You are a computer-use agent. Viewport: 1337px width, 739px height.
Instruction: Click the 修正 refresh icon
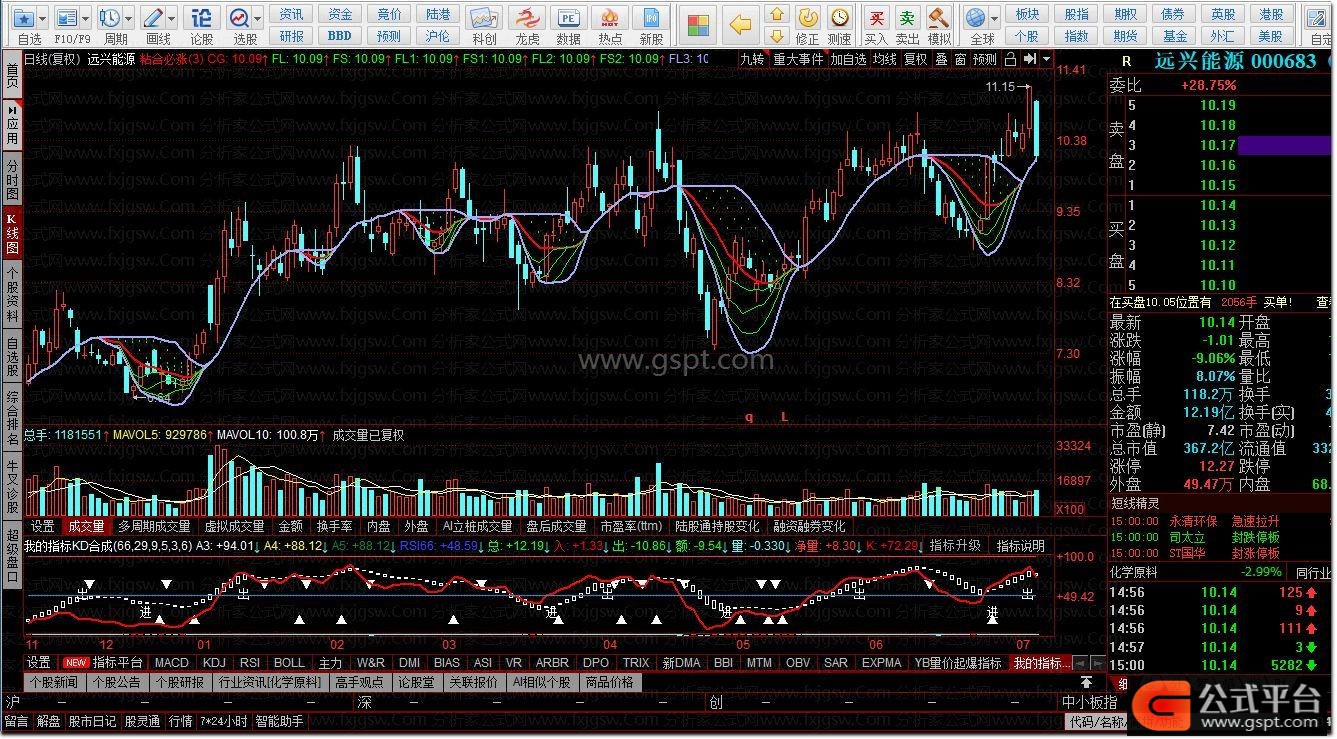click(807, 17)
